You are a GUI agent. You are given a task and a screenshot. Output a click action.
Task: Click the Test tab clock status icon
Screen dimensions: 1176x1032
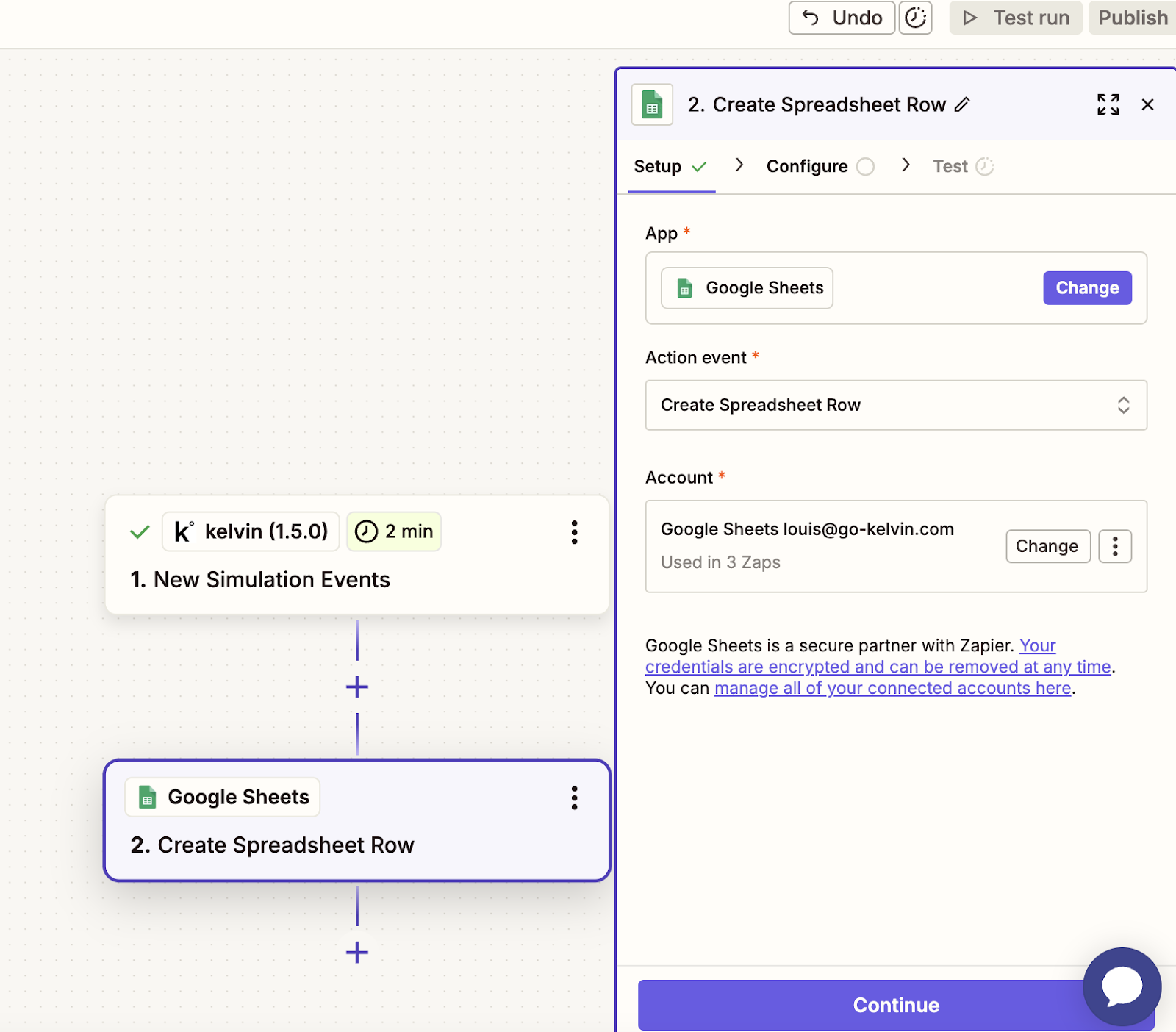985,167
